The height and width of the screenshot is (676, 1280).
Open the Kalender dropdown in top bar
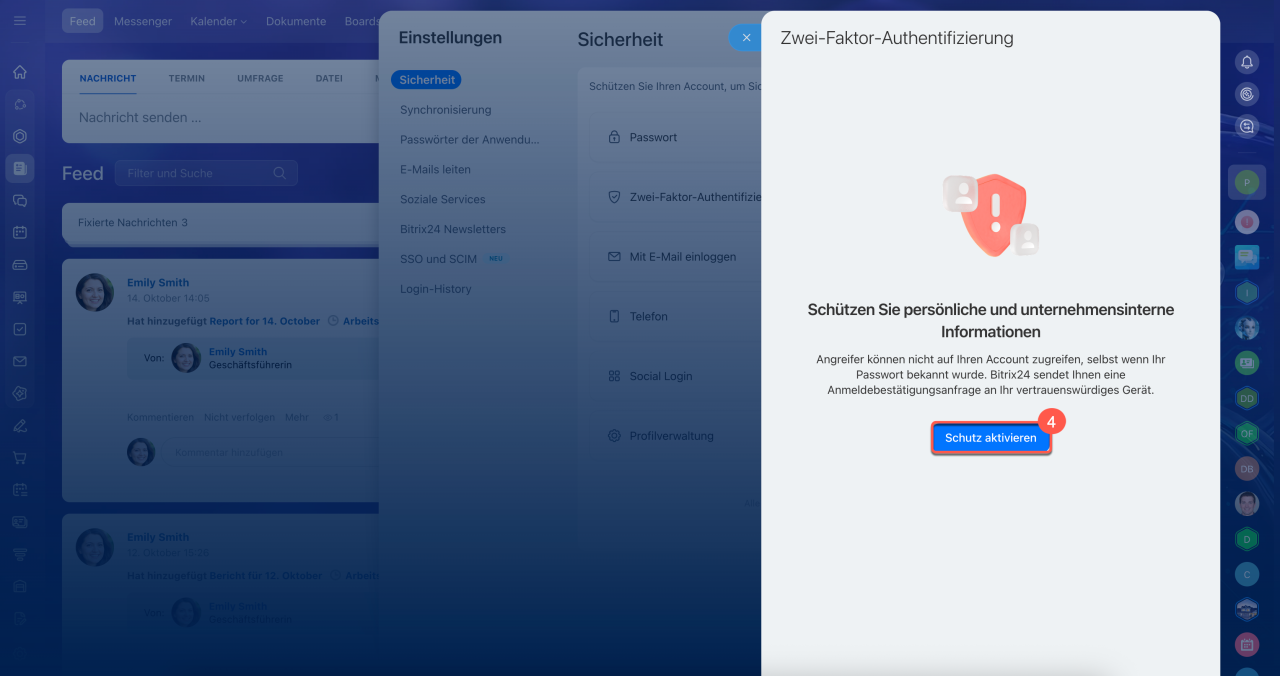pos(218,21)
